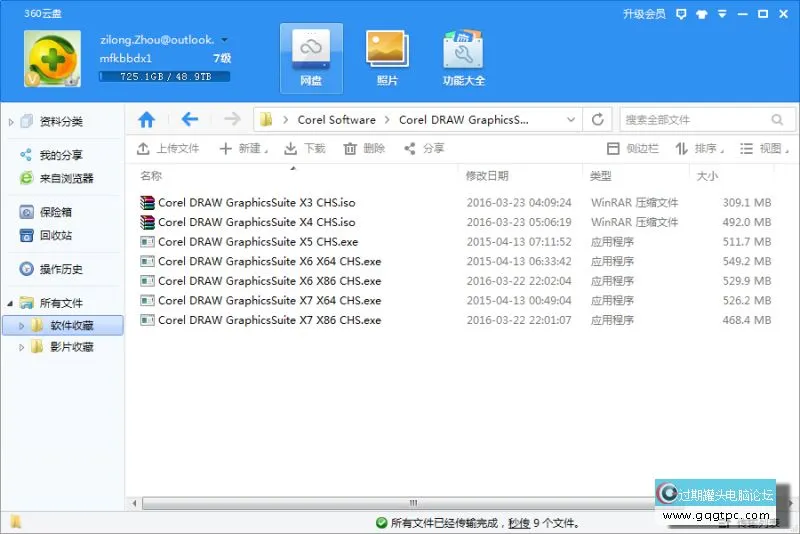The height and width of the screenshot is (534, 800).
Task: Expand the 软件收藏 folder arrow
Action: click(x=21, y=325)
